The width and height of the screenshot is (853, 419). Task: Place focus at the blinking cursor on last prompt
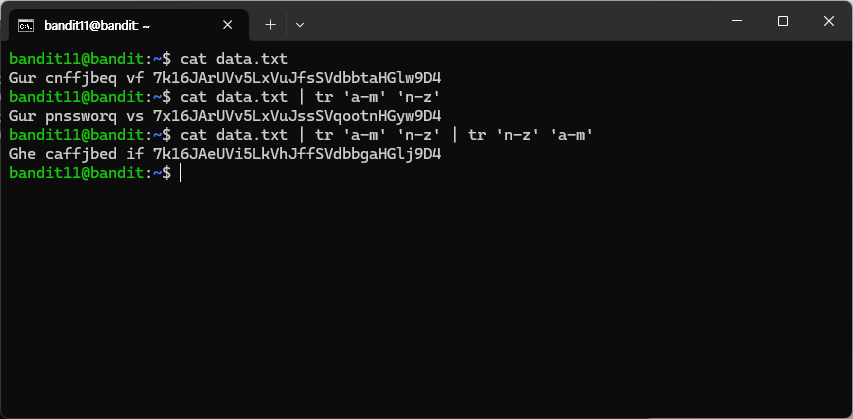[181, 174]
